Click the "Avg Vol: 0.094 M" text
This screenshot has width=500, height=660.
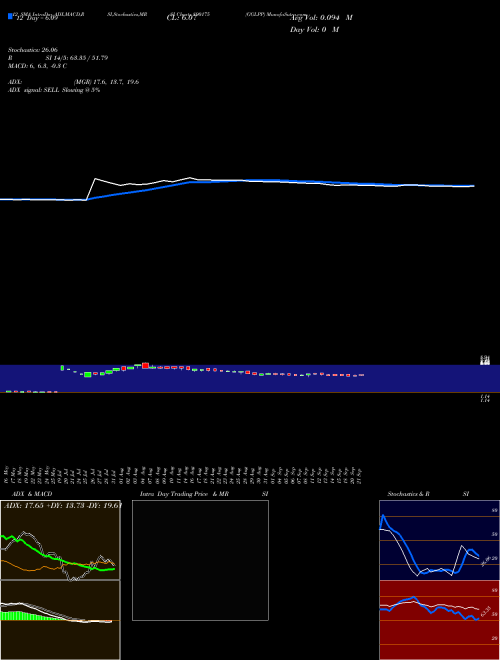tap(321, 18)
